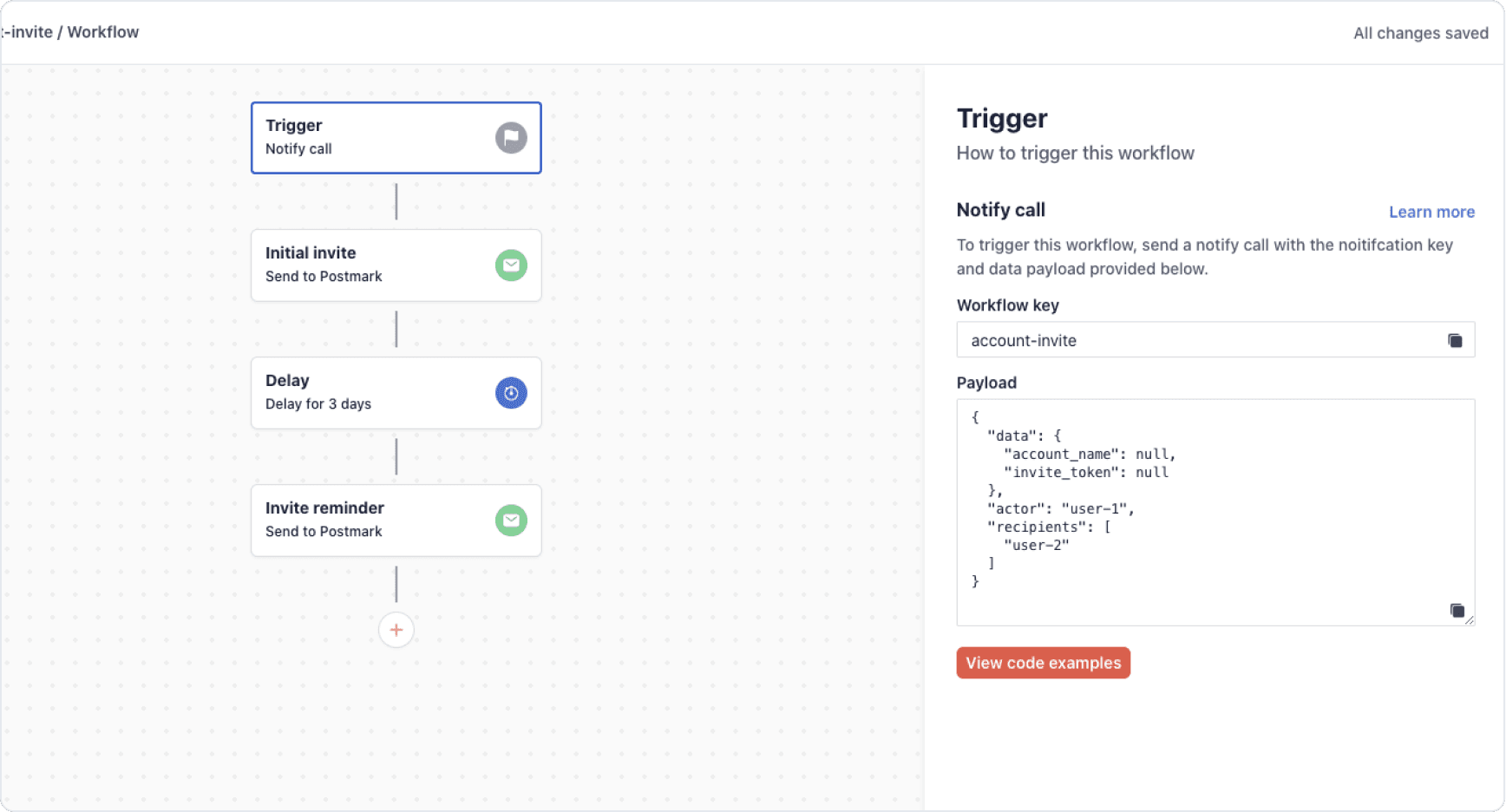Click the mail icon on the Initial invite step
1506x812 pixels.
click(511, 265)
